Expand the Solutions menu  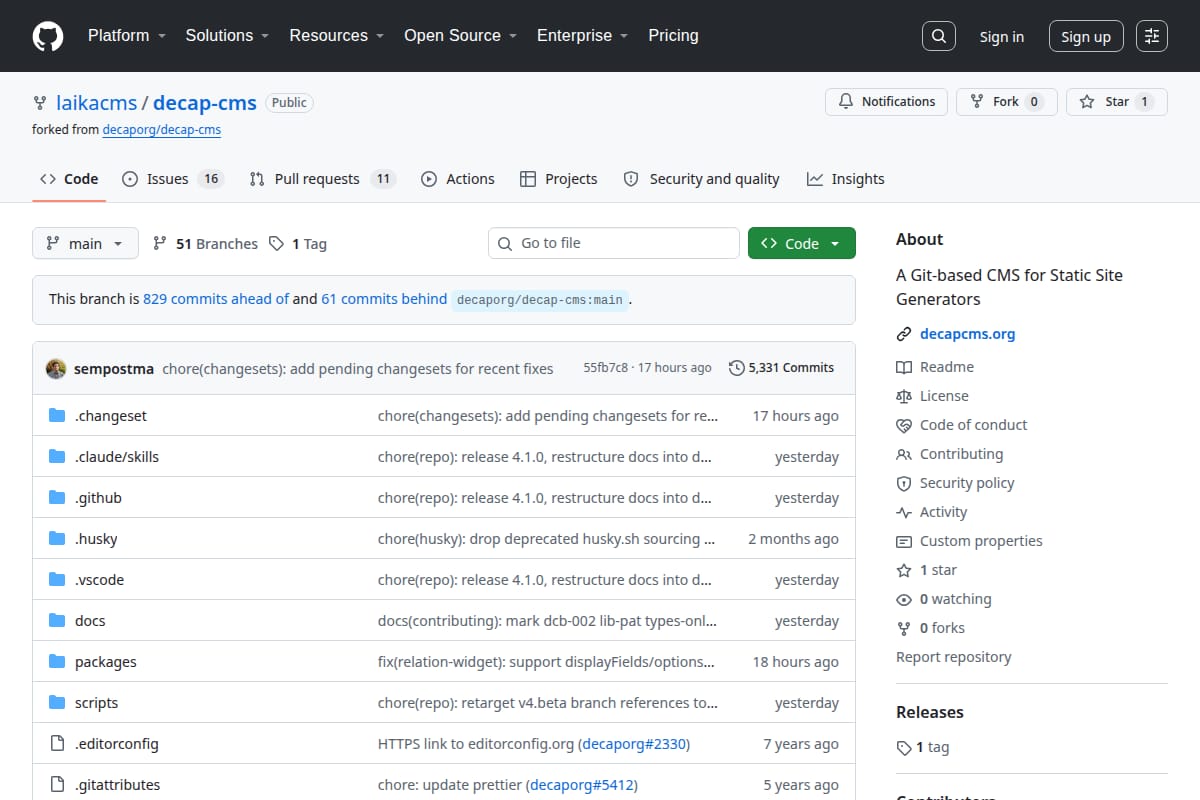[x=227, y=36]
